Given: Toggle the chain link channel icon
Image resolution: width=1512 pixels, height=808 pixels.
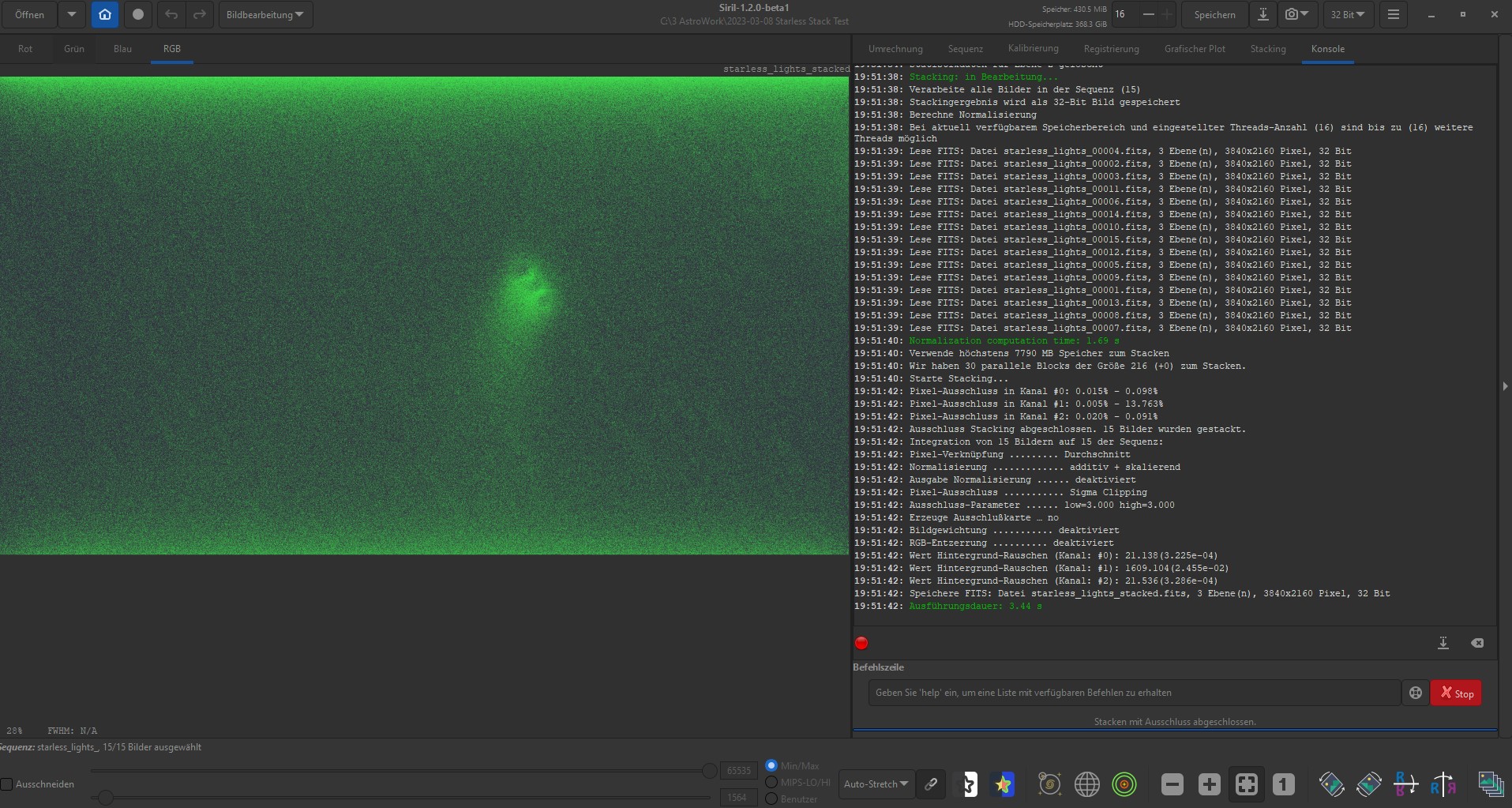Looking at the screenshot, I should pyautogui.click(x=932, y=784).
